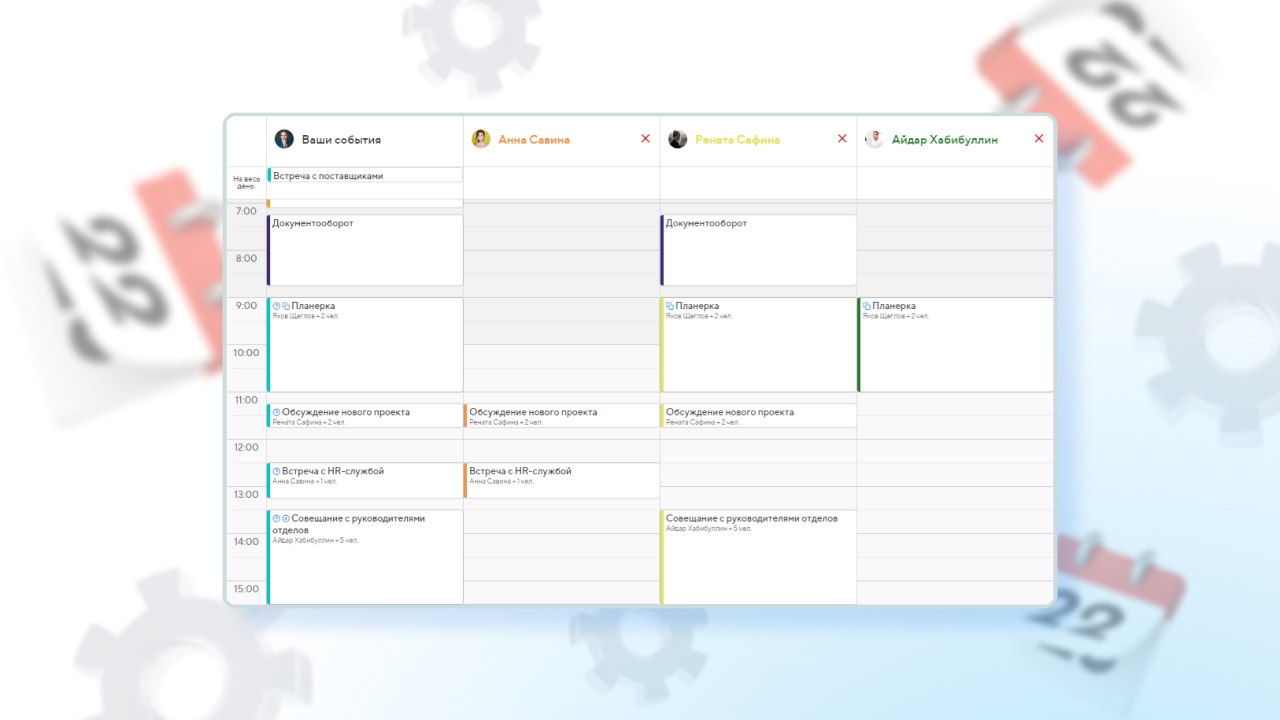
Task: Select the 12:00 slot in Айдар Хабибуллин's column
Action: point(955,451)
